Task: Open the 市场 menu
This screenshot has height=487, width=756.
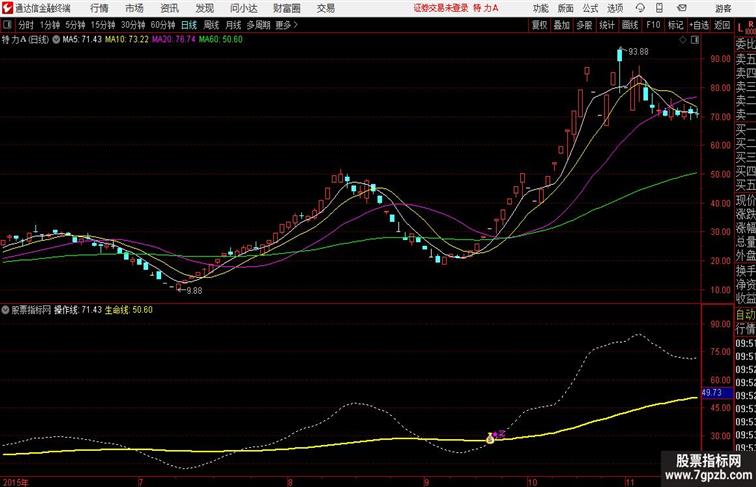Action: [134, 8]
